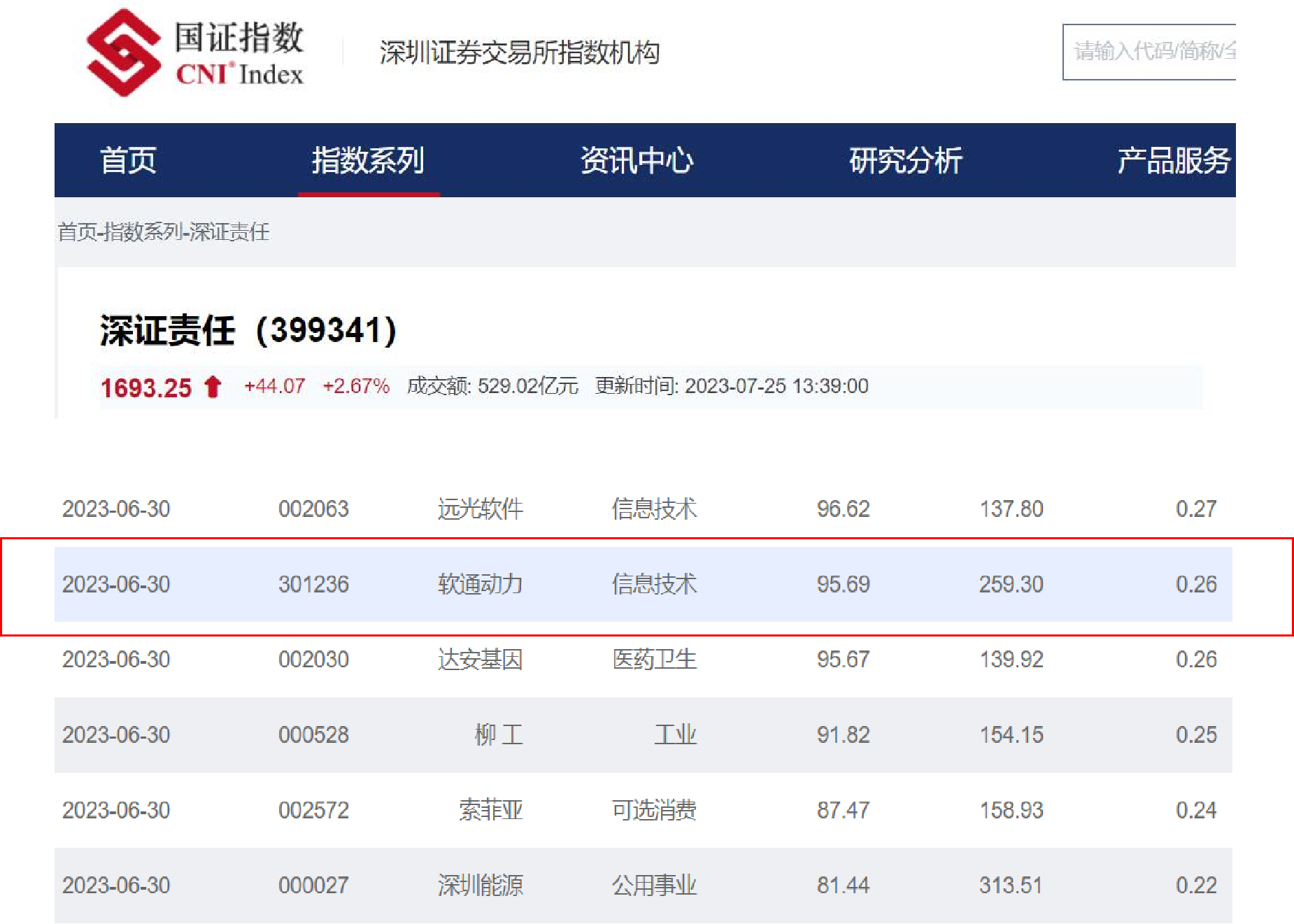
Task: Select the 达安基因 table row
Action: 481,658
